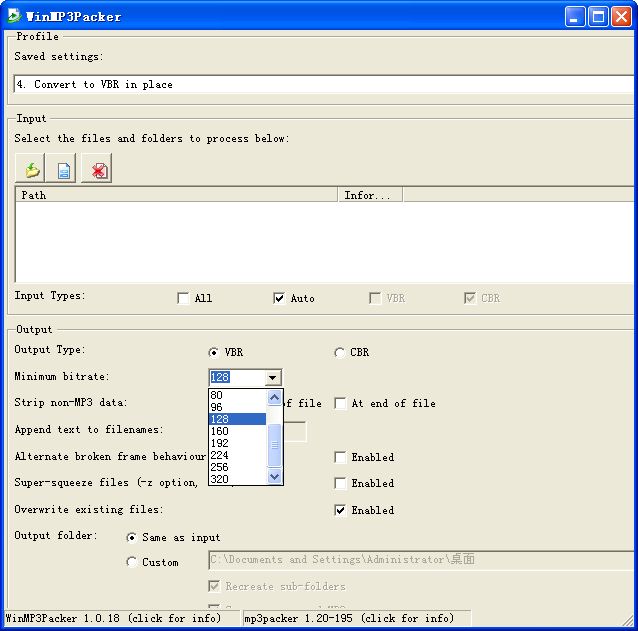This screenshot has height=631, width=638.
Task: Select 80 in bitrate list
Action: (238, 395)
